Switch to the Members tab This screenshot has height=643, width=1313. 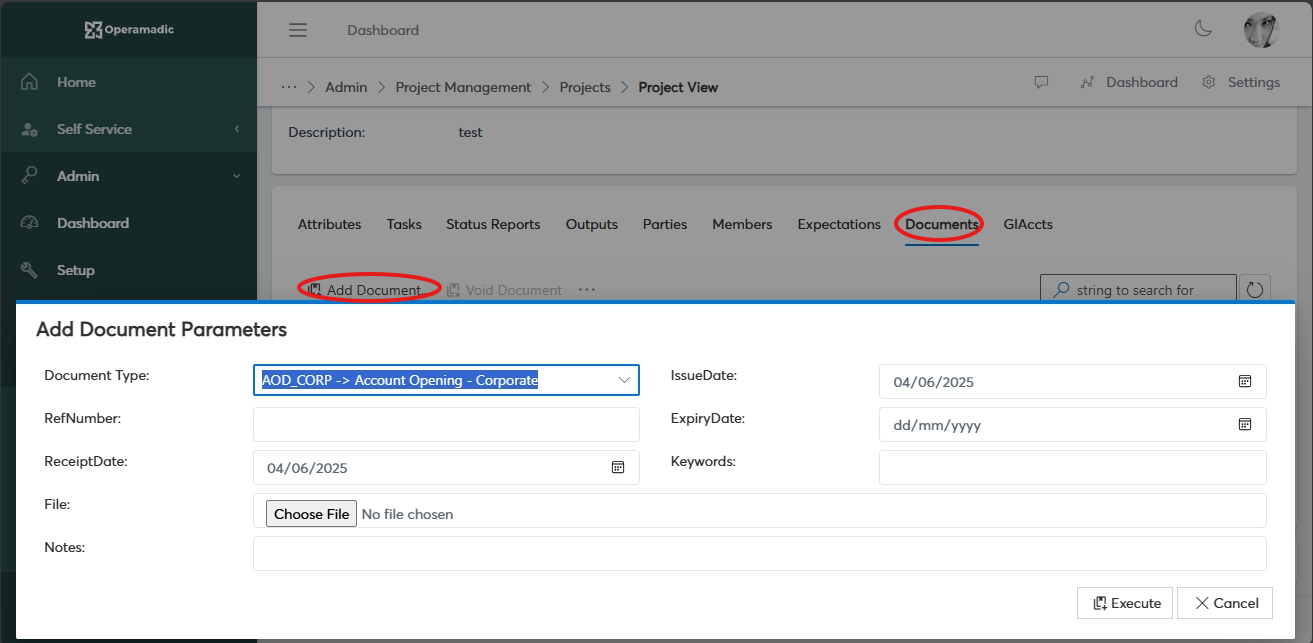point(742,224)
